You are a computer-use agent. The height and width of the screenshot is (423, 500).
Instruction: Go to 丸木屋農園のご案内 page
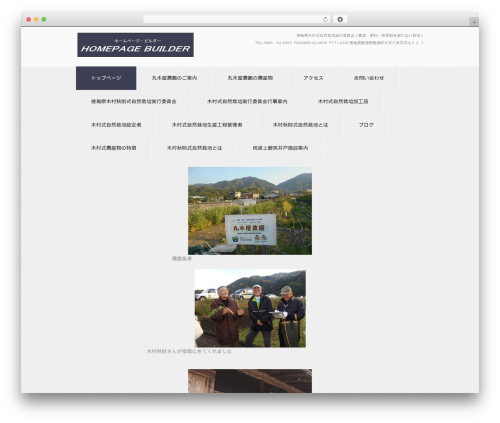[x=174, y=78]
